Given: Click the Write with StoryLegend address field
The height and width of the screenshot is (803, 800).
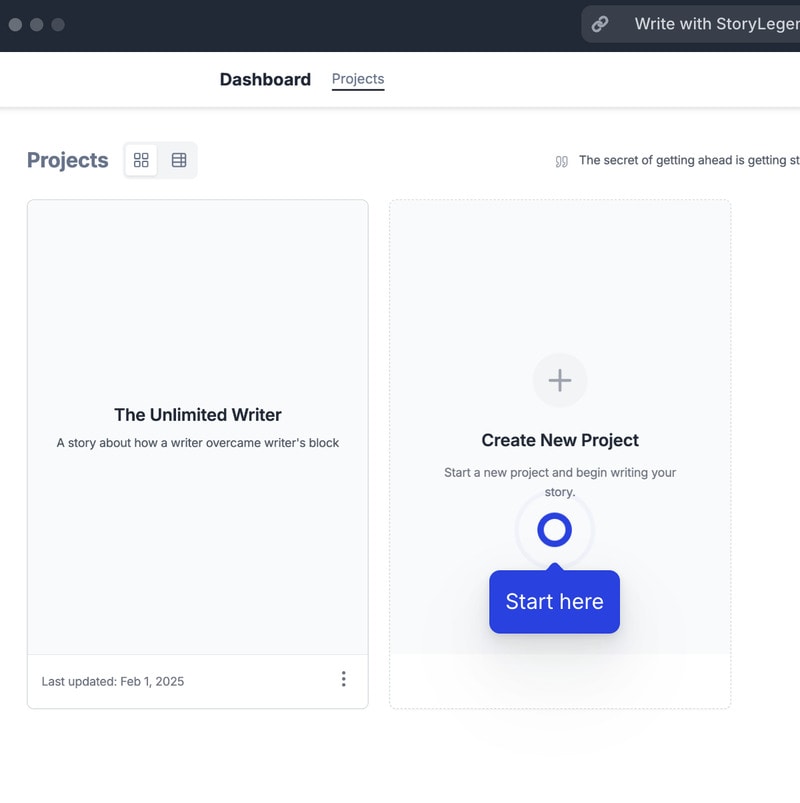Looking at the screenshot, I should click(x=715, y=24).
